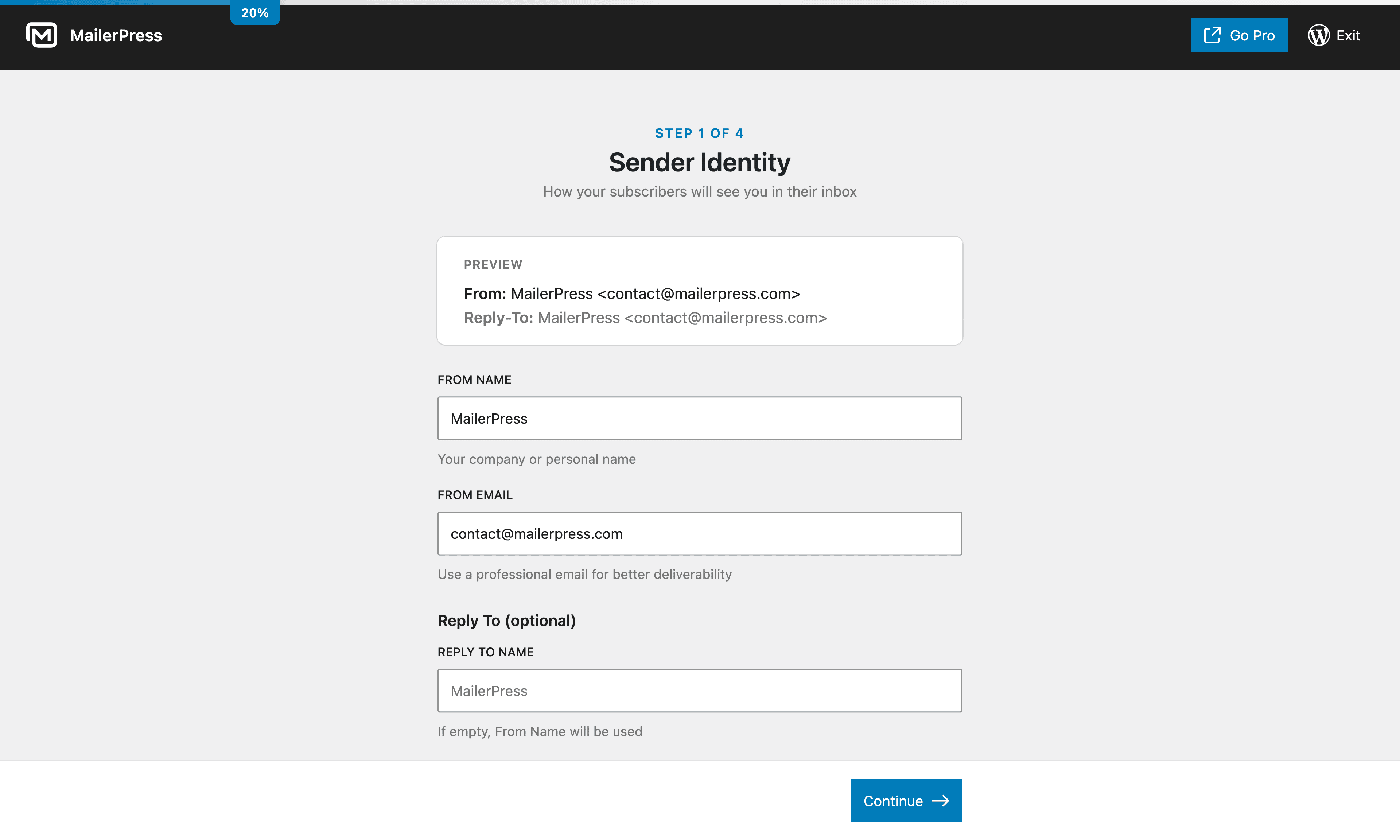
Task: Click the Sender Identity heading
Action: coord(699,163)
